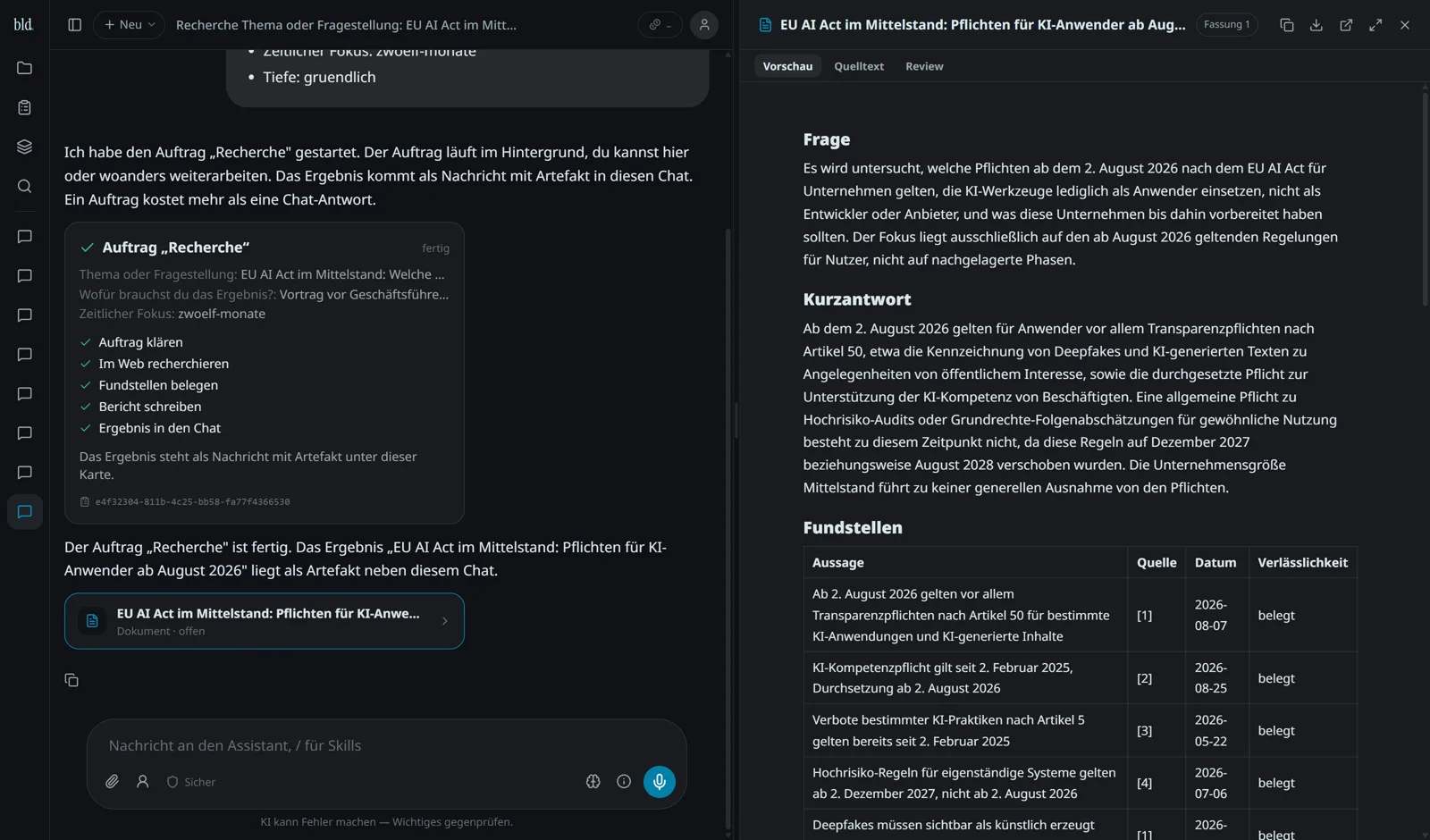Screen dimensions: 1430x840
Task: Click the "Fundstellen" heading in the preview
Action: click(x=853, y=527)
